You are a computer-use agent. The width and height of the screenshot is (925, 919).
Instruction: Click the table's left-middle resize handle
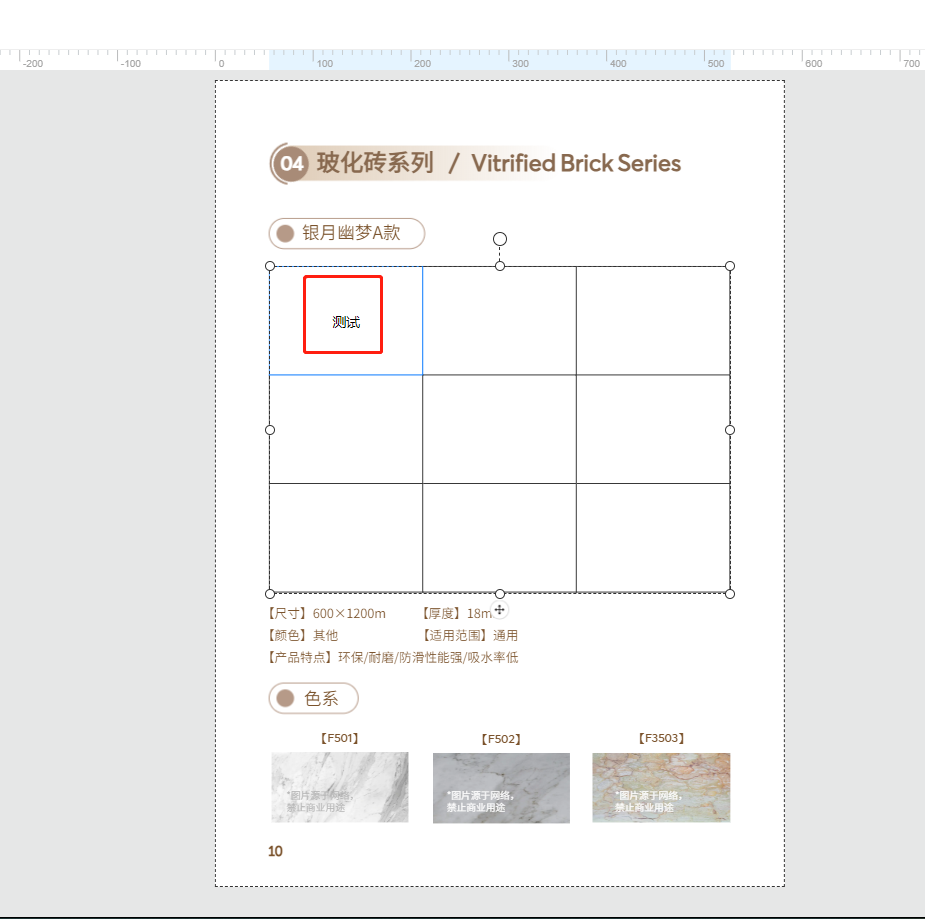270,430
